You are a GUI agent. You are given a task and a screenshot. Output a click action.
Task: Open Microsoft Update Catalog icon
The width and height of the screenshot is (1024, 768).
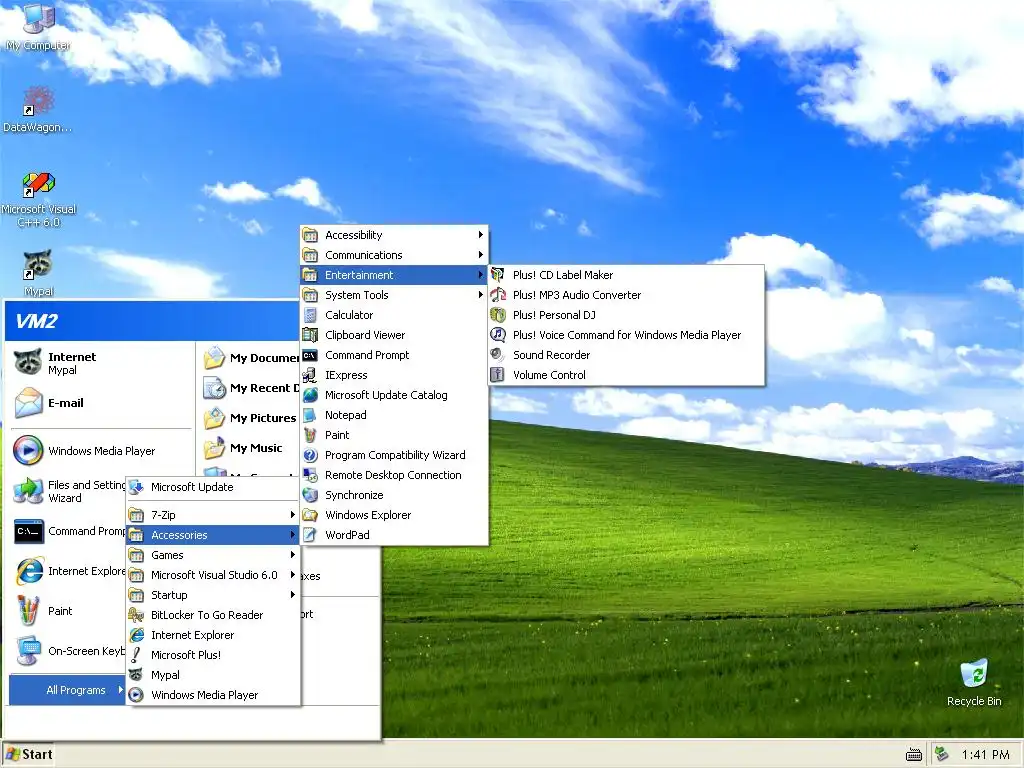pos(310,395)
